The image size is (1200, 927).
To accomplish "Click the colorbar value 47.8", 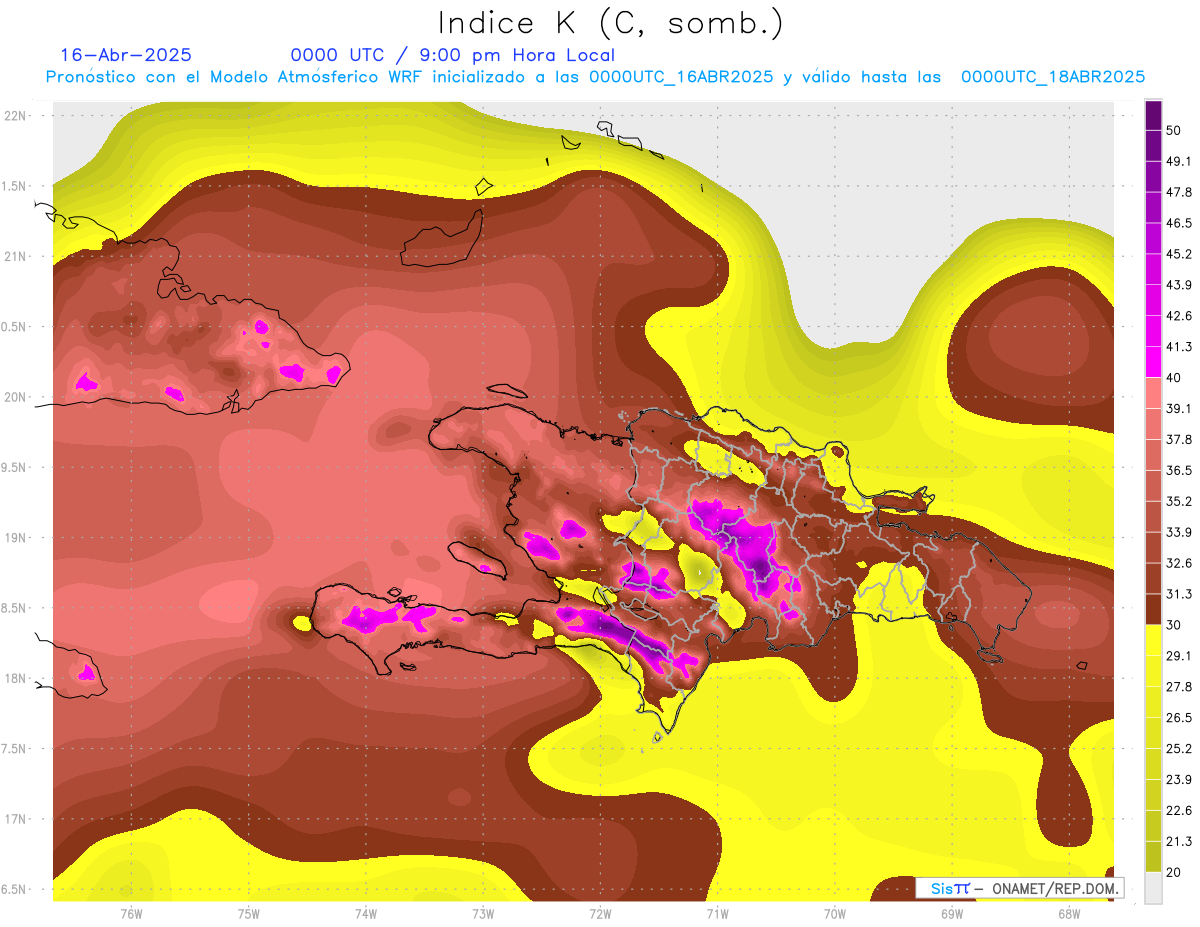I will tap(1178, 192).
